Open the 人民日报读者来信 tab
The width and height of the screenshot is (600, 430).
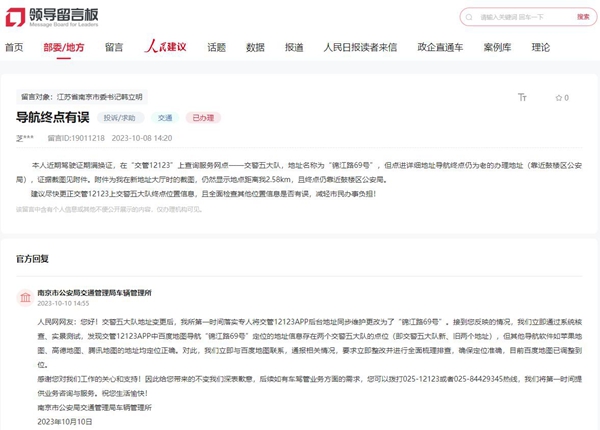point(360,47)
